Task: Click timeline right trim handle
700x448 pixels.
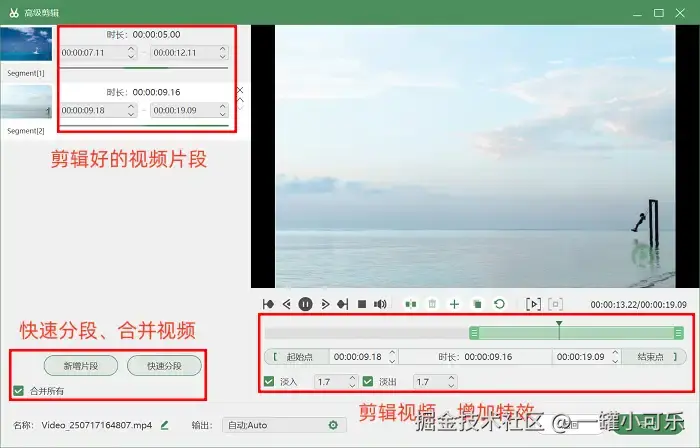Action: (x=679, y=333)
